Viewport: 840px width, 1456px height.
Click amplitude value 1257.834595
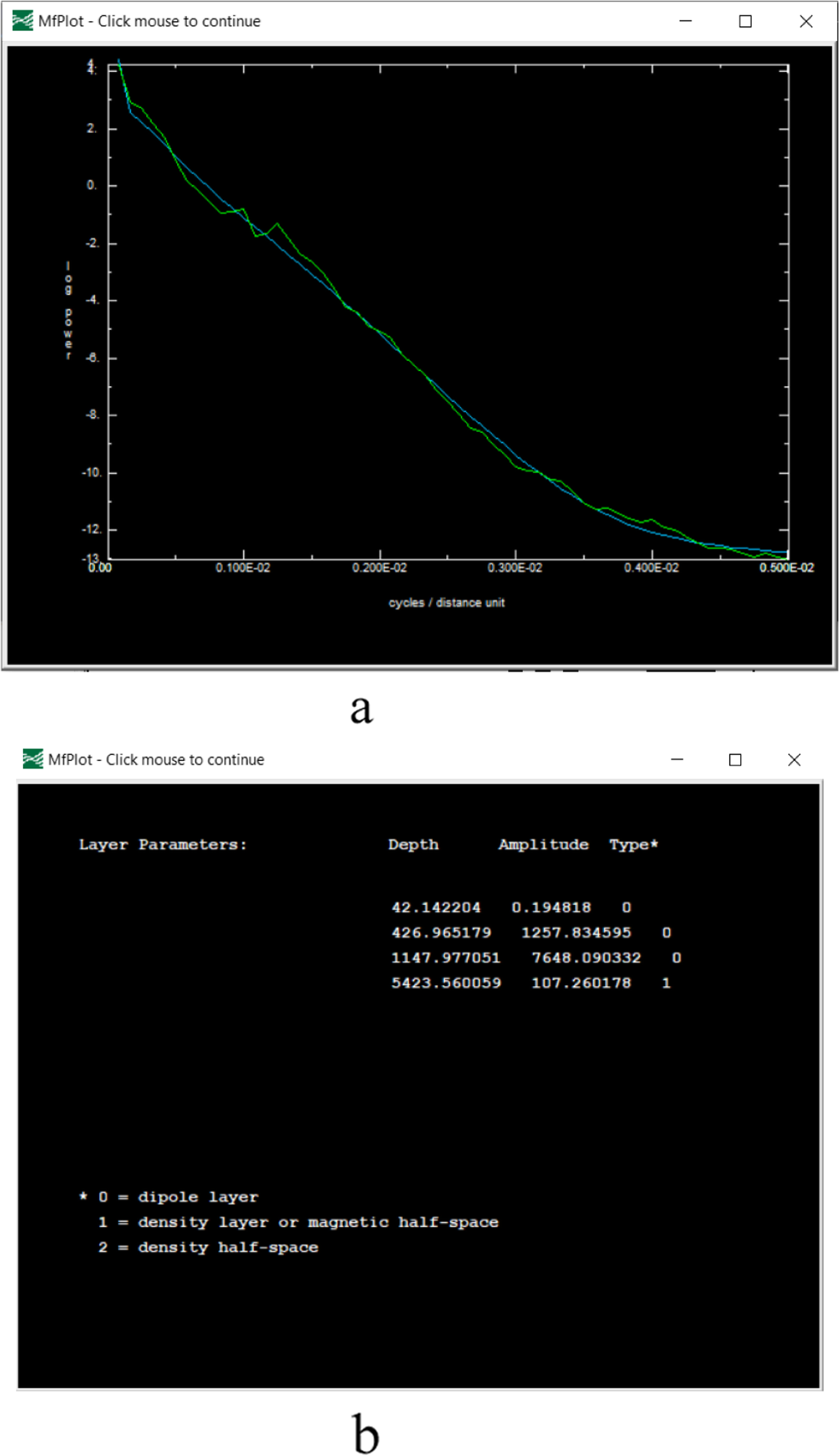click(576, 932)
